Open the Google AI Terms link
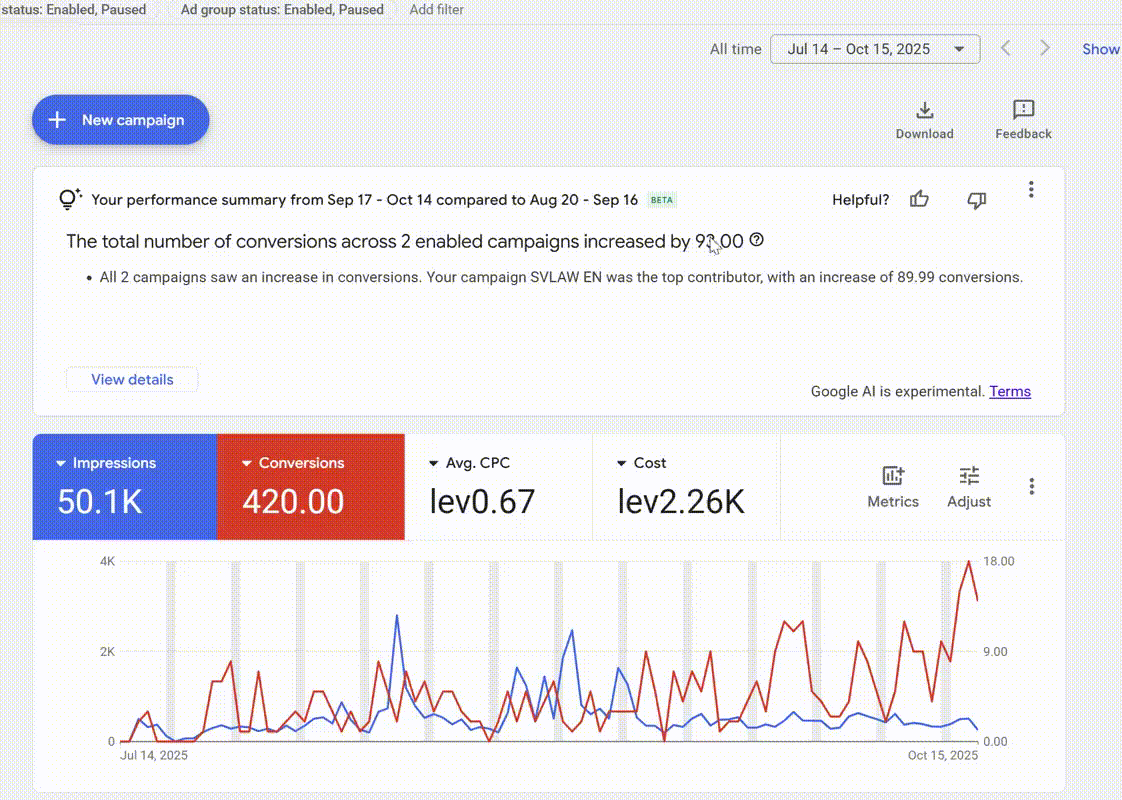 click(x=1010, y=392)
